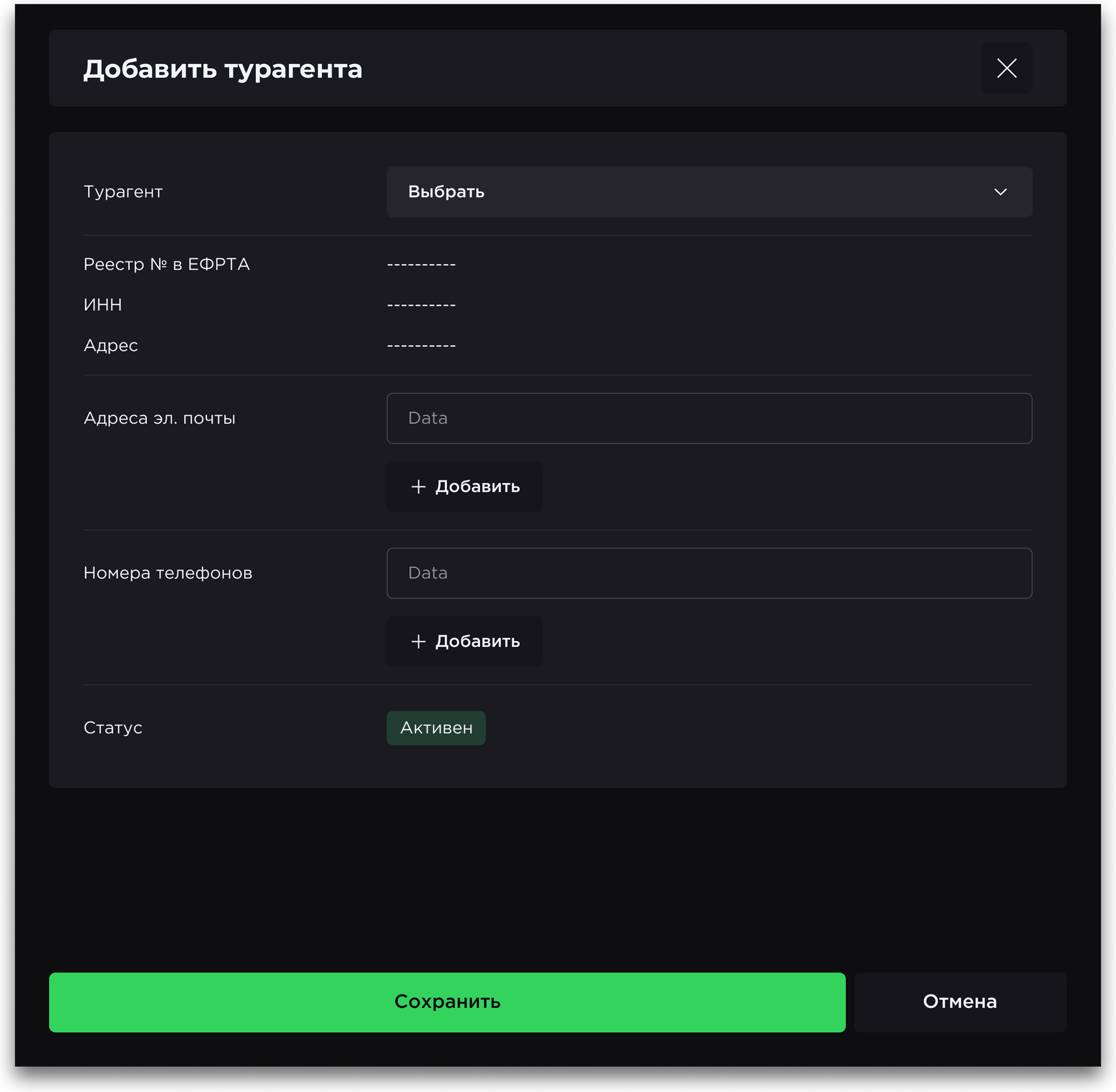The image size is (1116, 1092).
Task: Click the Реестр № в ЕФРТА value placeholder
Action: tap(421, 264)
